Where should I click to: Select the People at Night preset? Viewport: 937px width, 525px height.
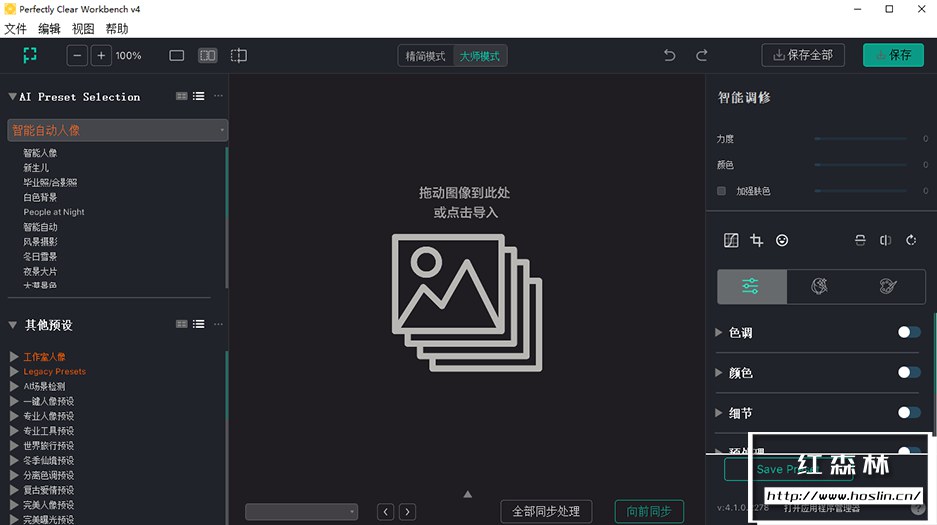(54, 212)
